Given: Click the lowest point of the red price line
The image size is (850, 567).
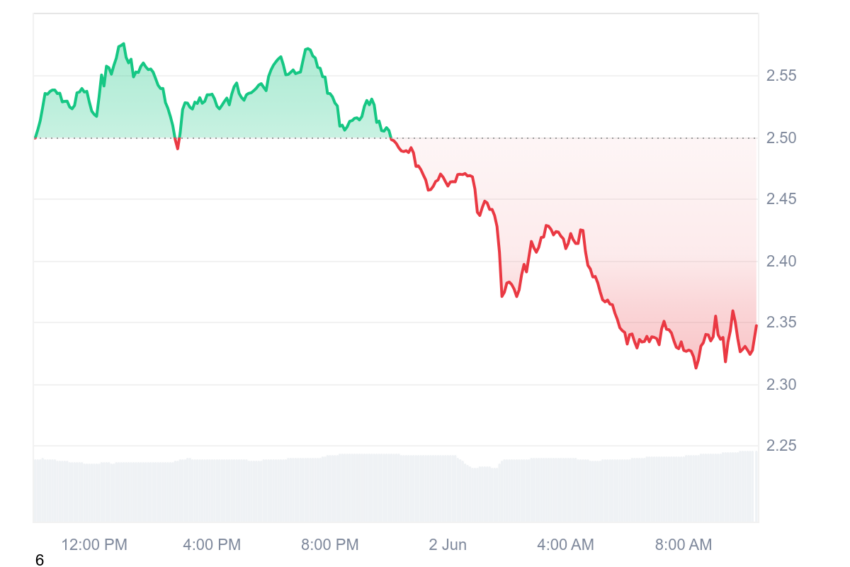Looking at the screenshot, I should click(x=696, y=368).
